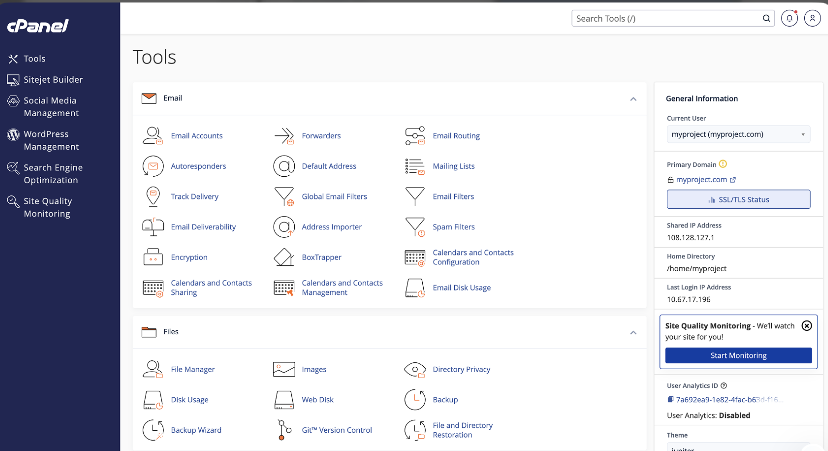Viewport: 828px width, 451px height.
Task: Click the SSL/TLS Status button
Action: (x=738, y=200)
